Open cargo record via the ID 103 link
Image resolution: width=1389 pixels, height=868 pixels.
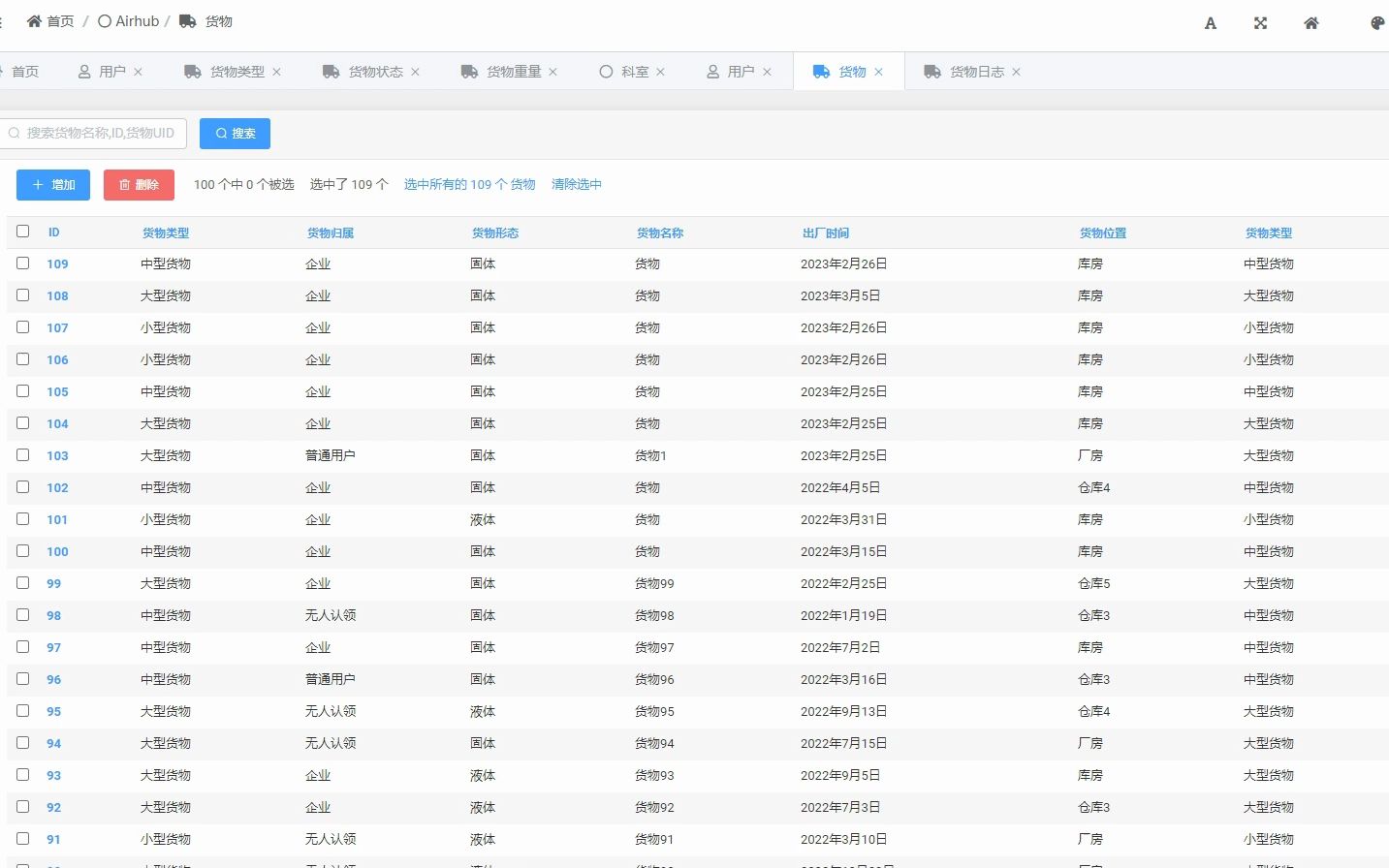[x=56, y=455]
